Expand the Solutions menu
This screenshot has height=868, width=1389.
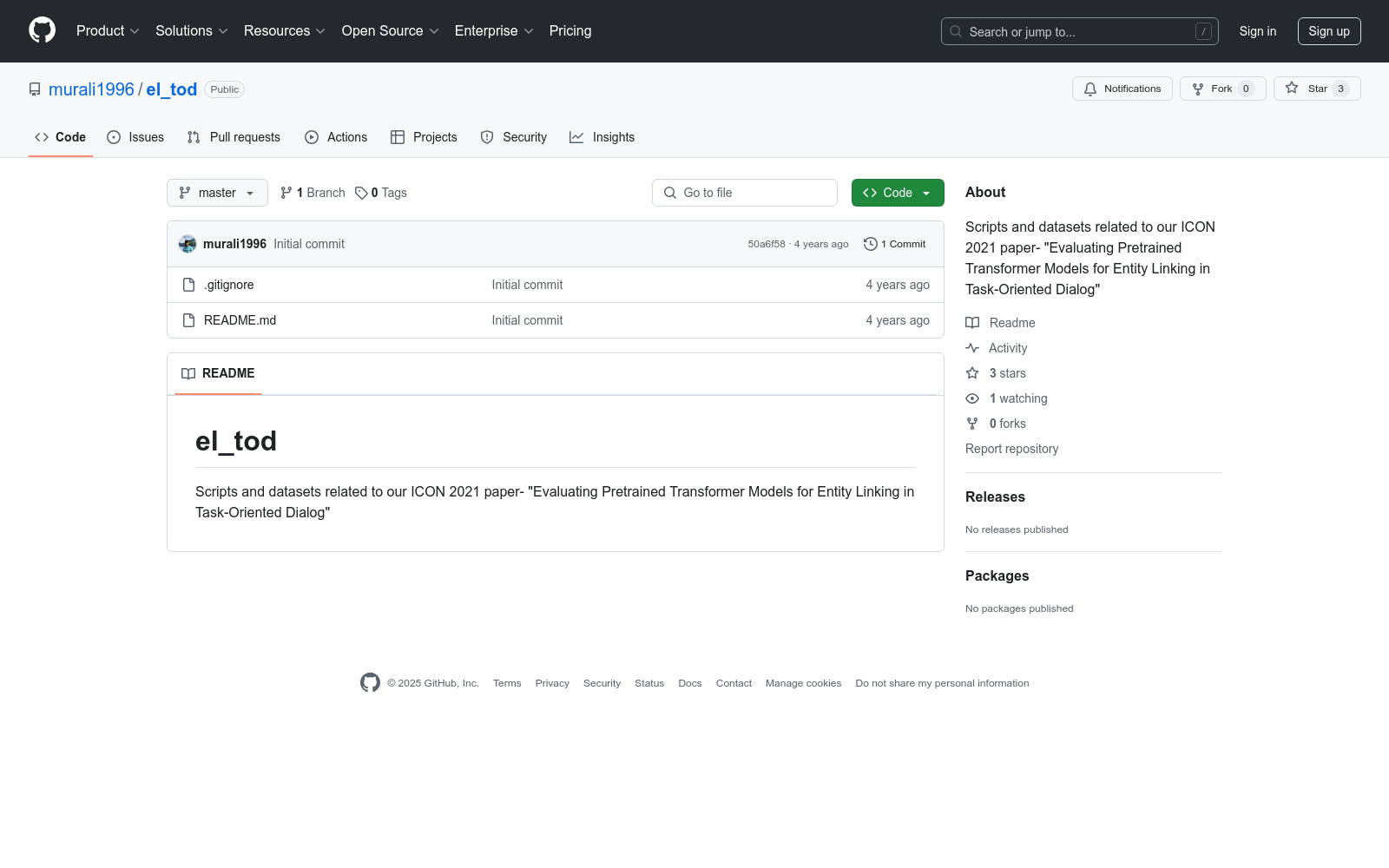pos(192,30)
